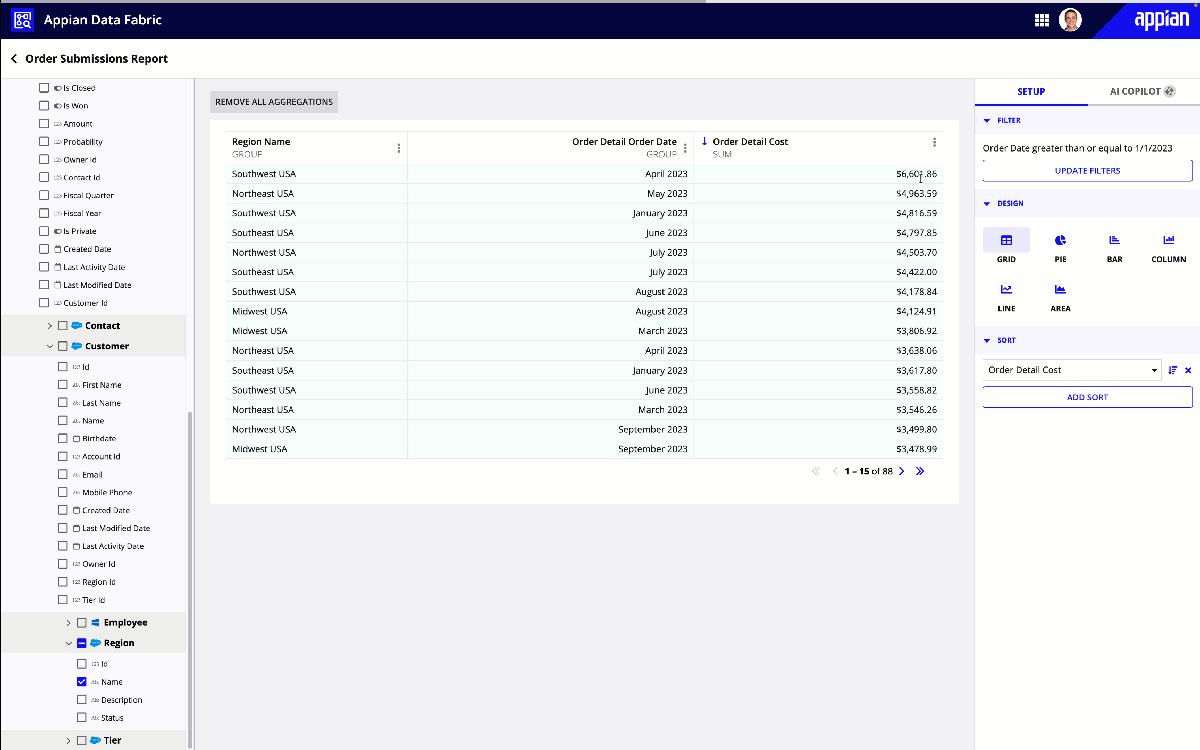Viewport: 1200px width, 750px height.
Task: Remove the Order Detail Cost sort
Action: pyautogui.click(x=1188, y=370)
